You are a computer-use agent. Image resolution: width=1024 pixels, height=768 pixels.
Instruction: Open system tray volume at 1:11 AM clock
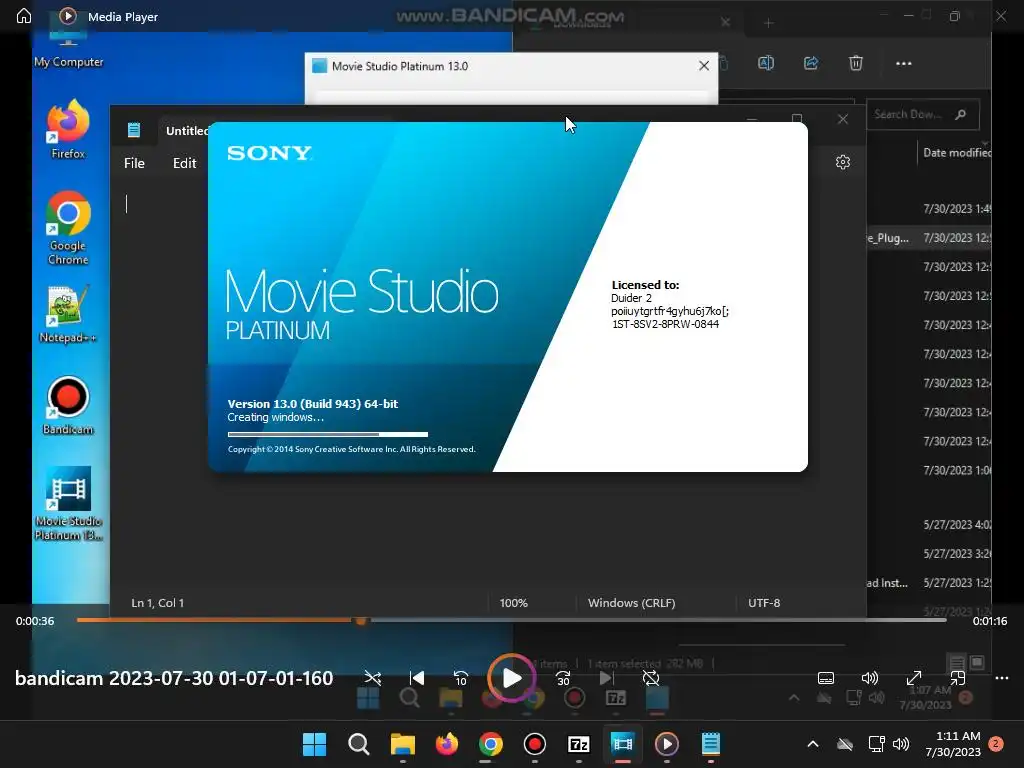tap(901, 744)
